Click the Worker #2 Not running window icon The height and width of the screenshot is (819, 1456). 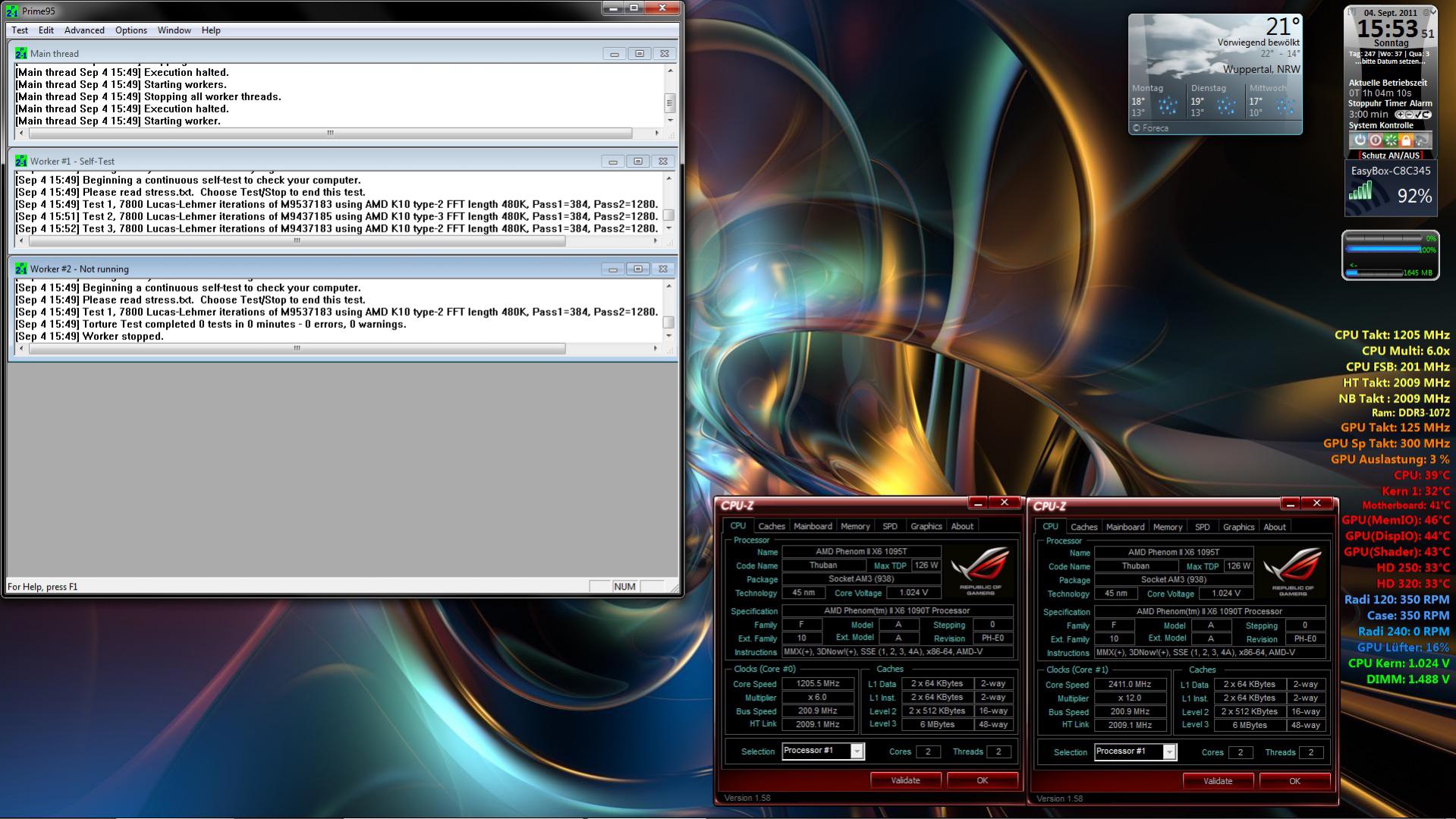pos(21,269)
